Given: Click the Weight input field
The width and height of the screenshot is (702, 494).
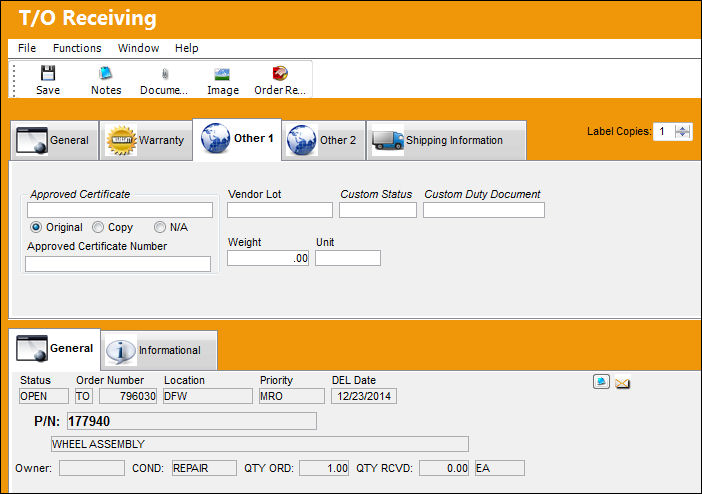Looking at the screenshot, I should (x=268, y=258).
